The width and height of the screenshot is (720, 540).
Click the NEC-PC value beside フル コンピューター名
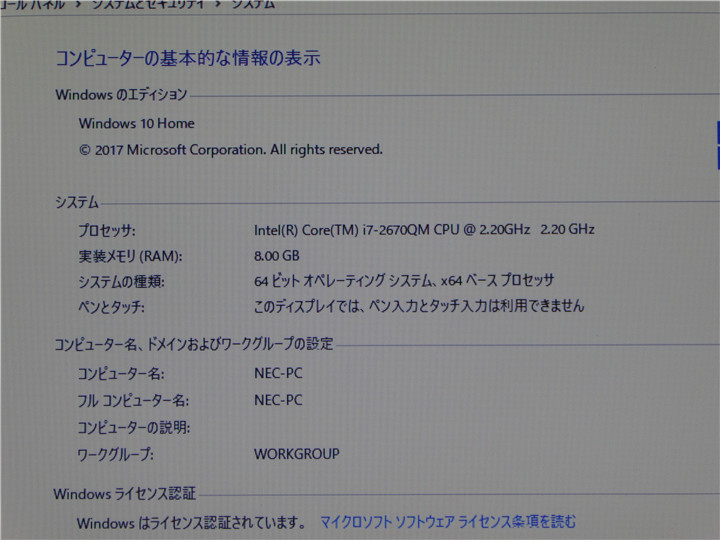pyautogui.click(x=278, y=400)
